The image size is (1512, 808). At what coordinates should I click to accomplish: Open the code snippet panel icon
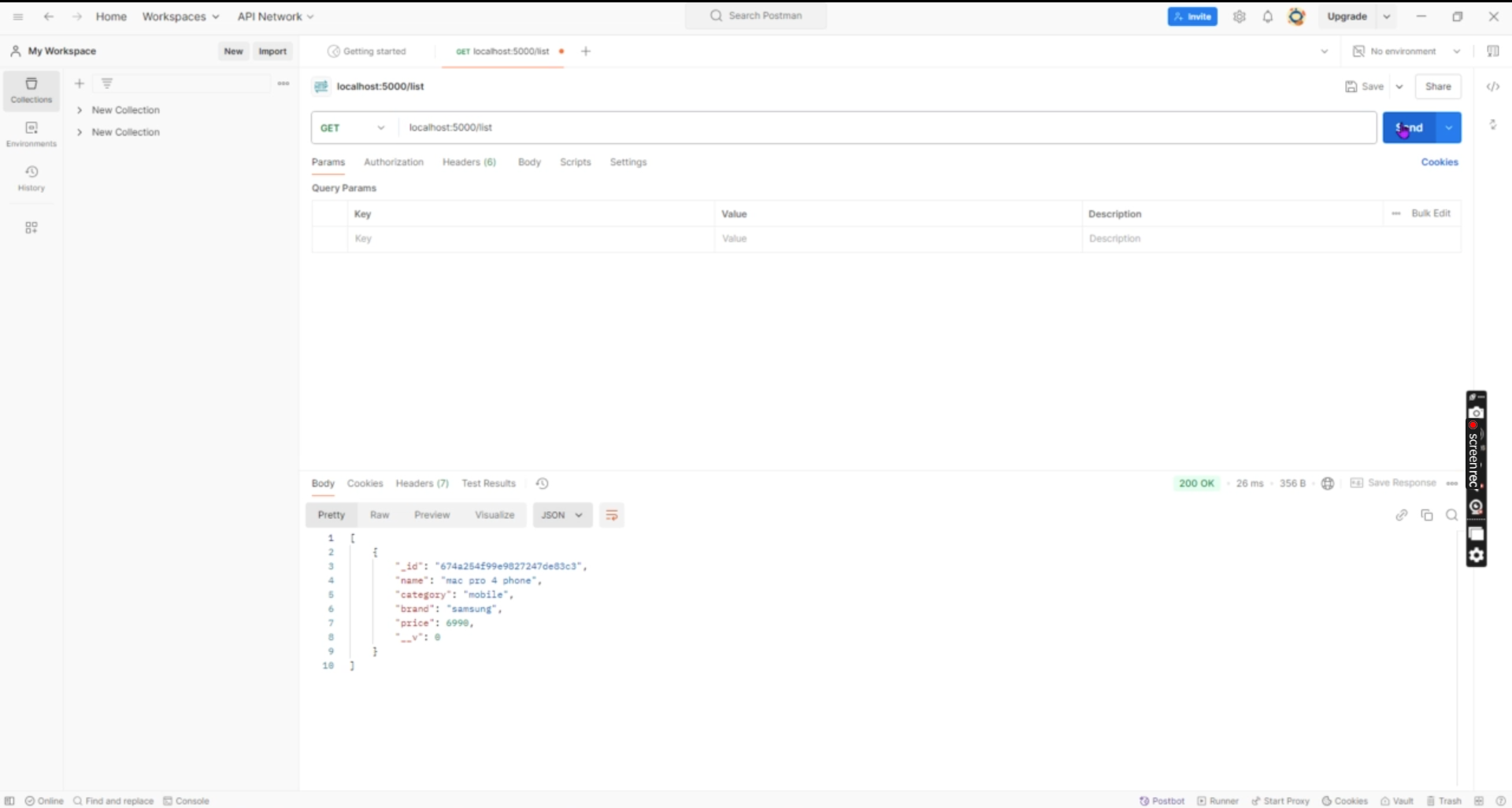click(x=1493, y=87)
